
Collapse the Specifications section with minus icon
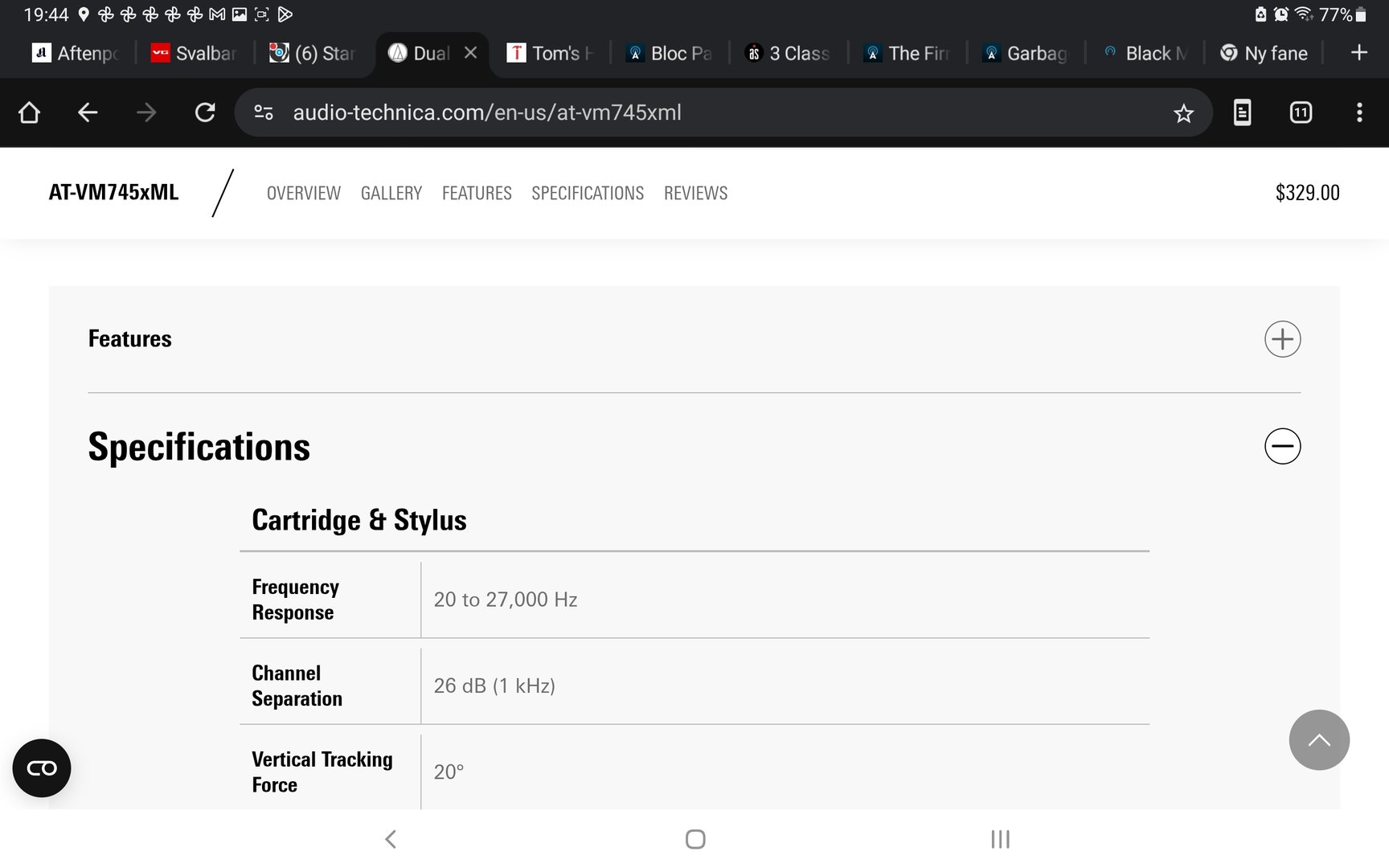1282,446
